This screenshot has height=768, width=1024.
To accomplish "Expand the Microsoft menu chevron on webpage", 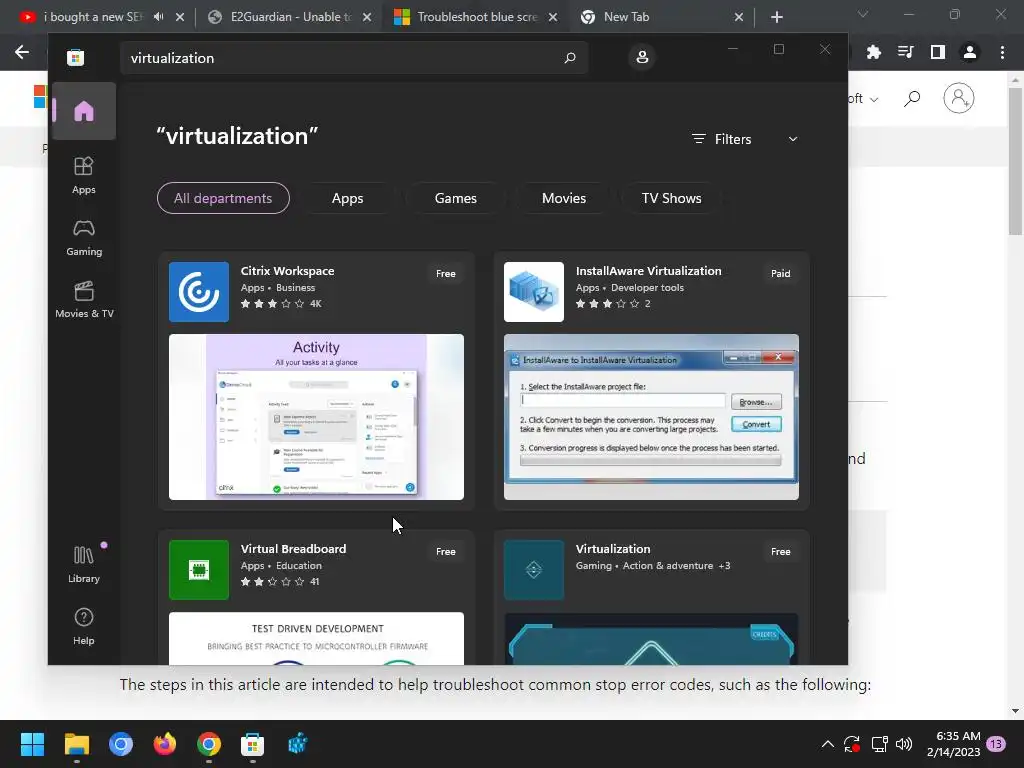I will [874, 100].
